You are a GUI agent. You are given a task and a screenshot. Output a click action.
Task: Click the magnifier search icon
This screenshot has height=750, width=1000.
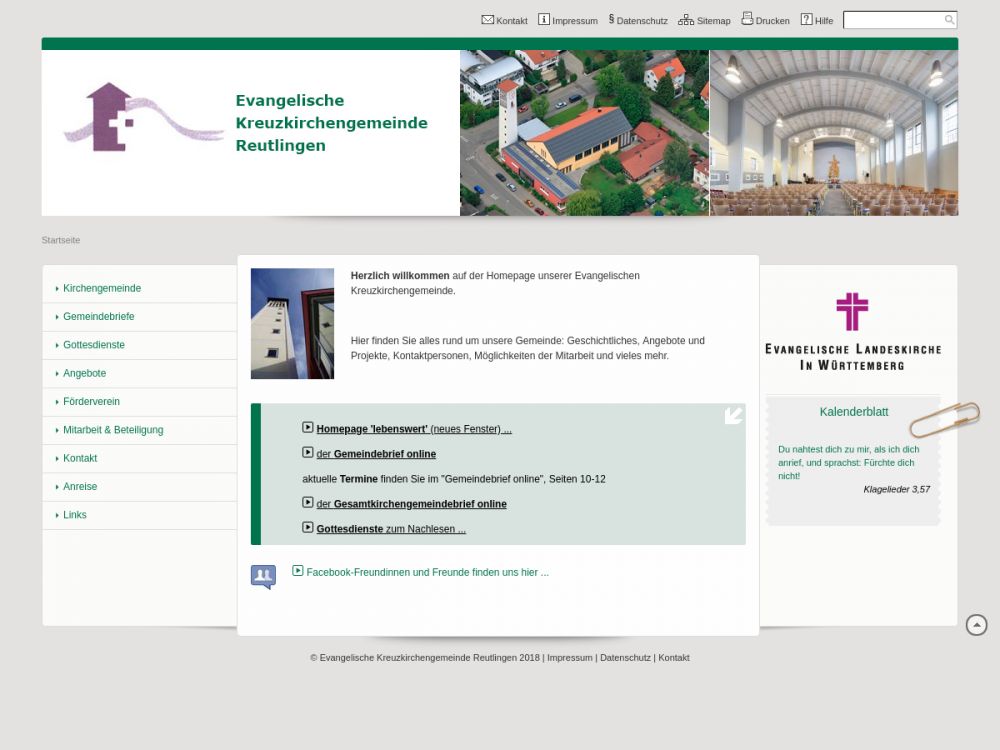pyautogui.click(x=949, y=20)
